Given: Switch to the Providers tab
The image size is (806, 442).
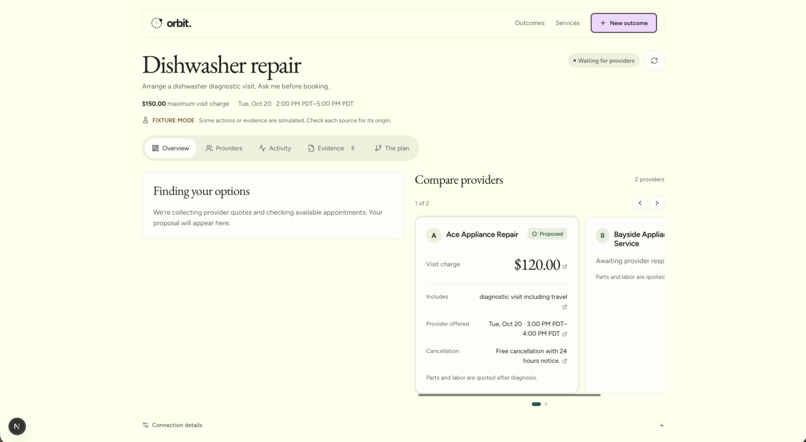Looking at the screenshot, I should coord(224,148).
